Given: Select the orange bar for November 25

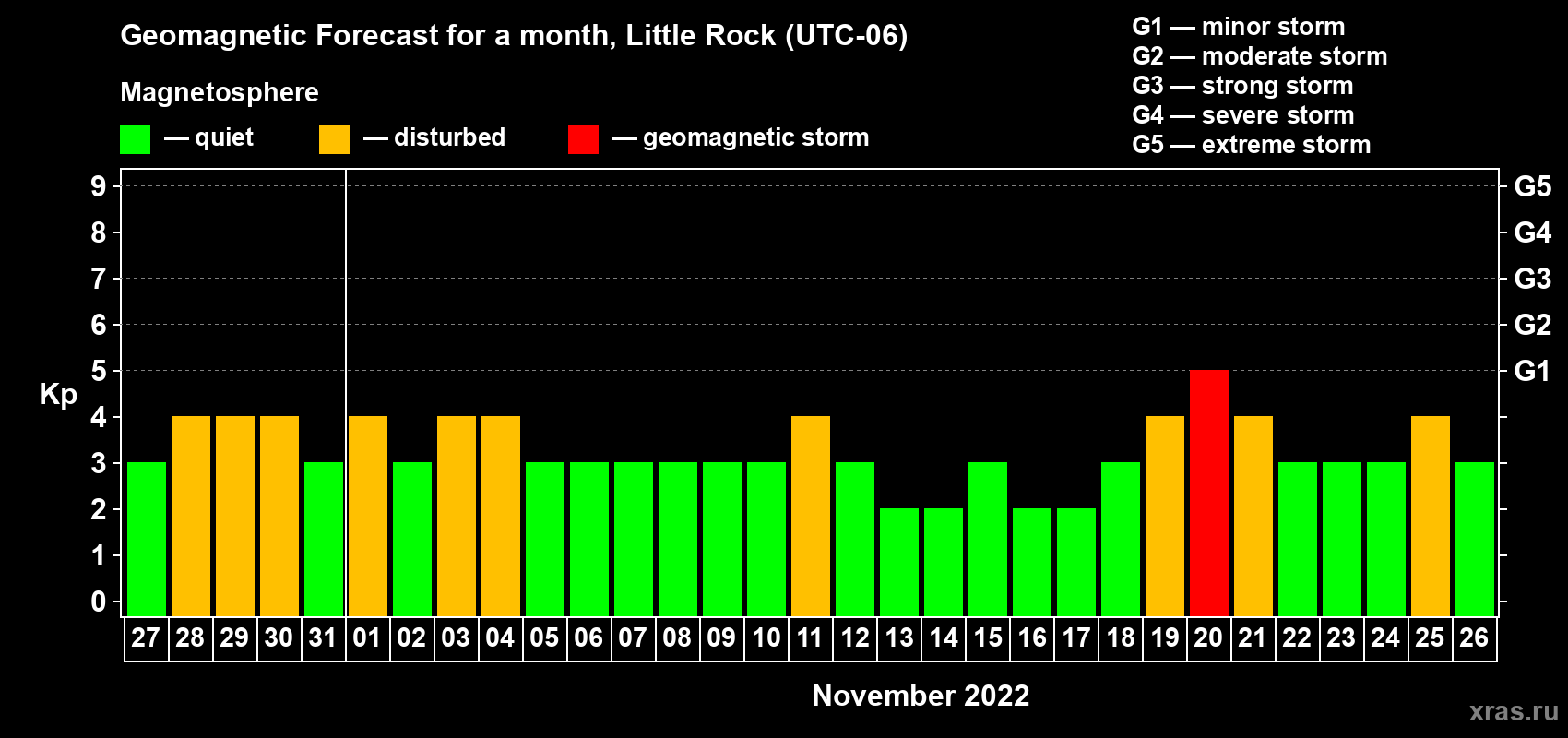Looking at the screenshot, I should pyautogui.click(x=1431, y=516).
